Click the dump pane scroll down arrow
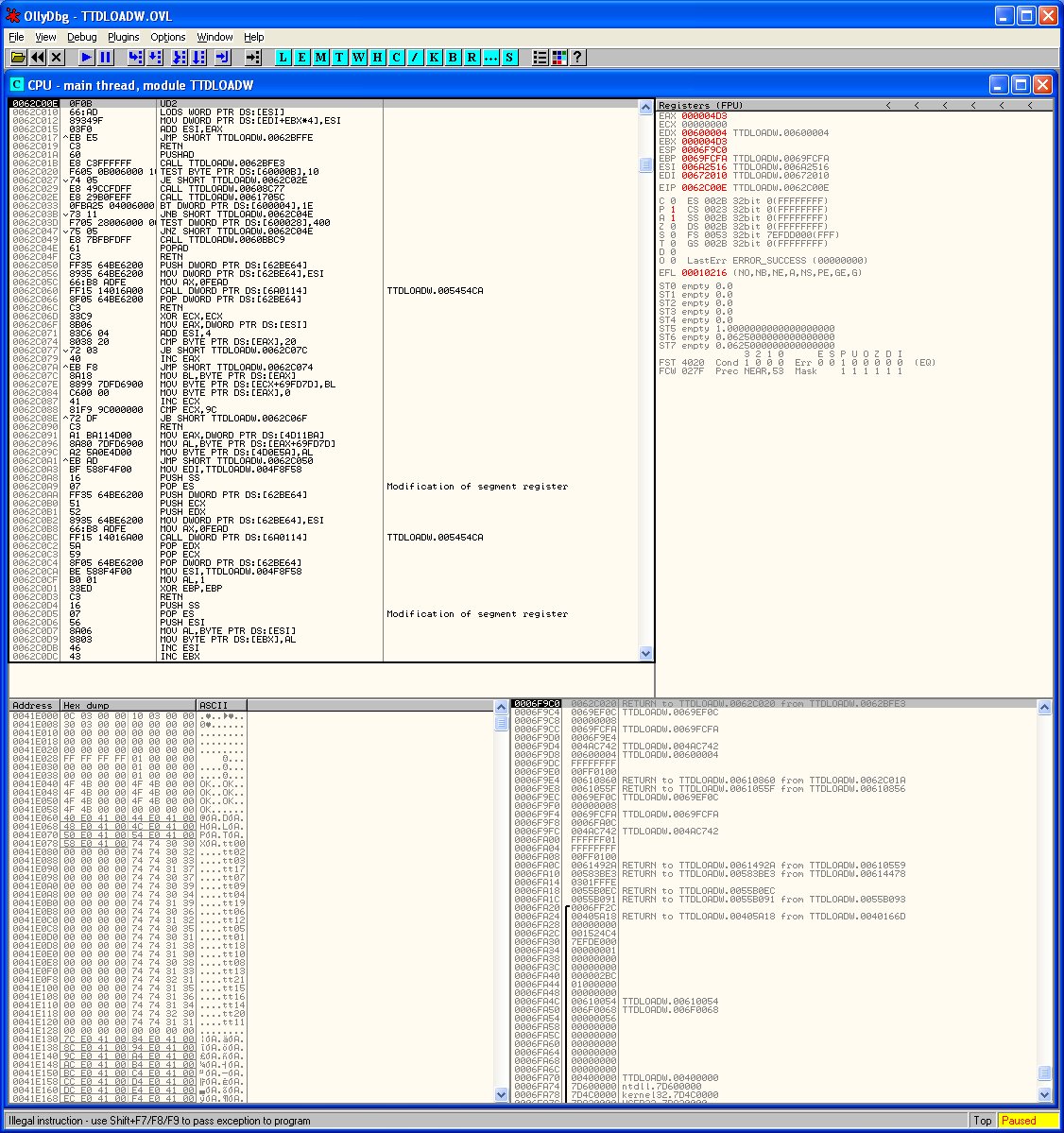1064x1133 pixels. click(x=502, y=1094)
